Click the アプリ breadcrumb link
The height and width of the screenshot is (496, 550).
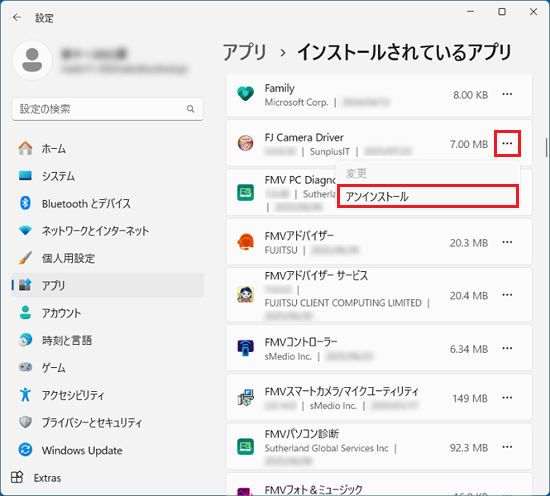click(244, 52)
